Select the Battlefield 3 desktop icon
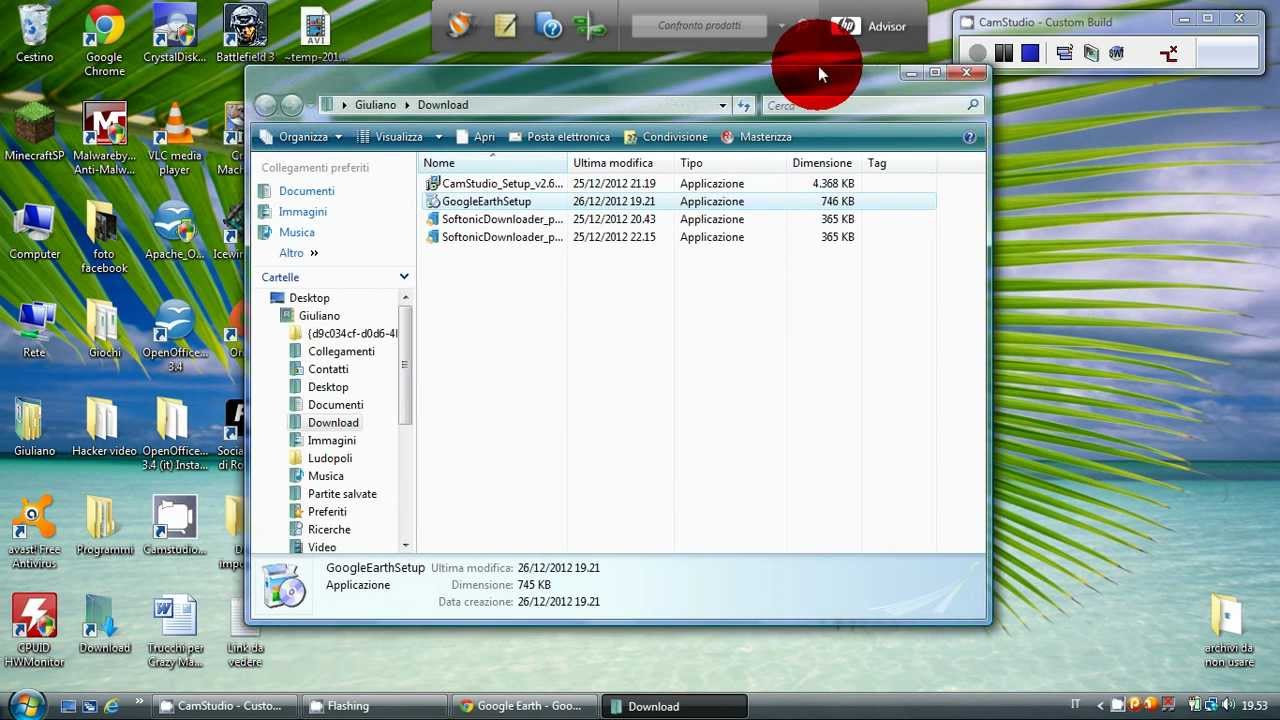 point(245,34)
